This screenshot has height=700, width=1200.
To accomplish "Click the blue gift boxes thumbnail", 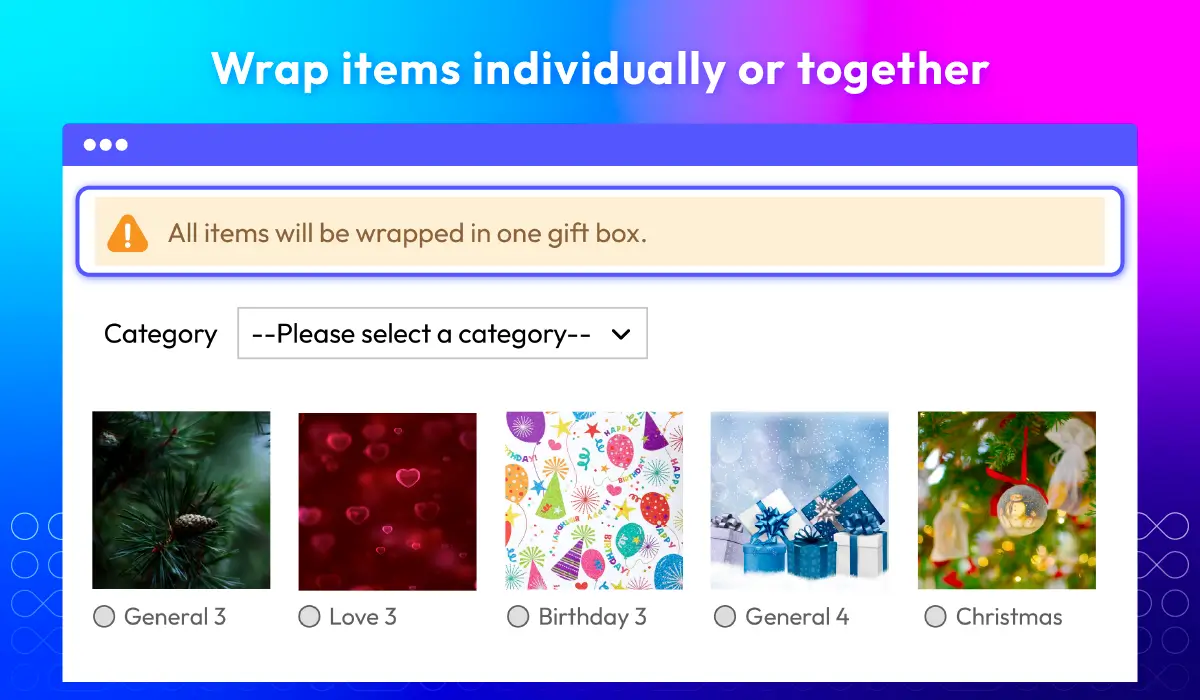I will pyautogui.click(x=800, y=500).
